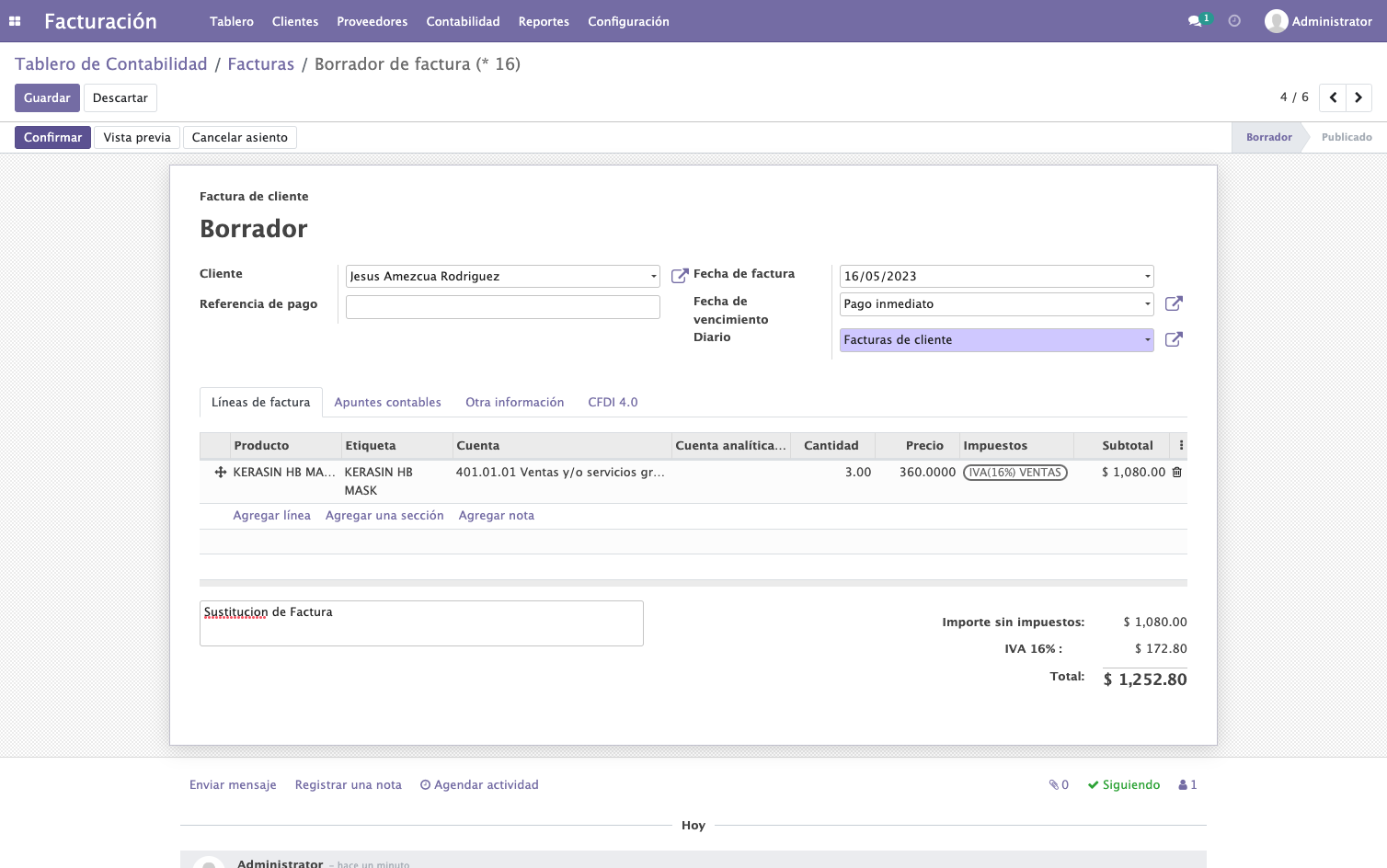This screenshot has width=1387, height=868.
Task: Go to previous record arrow
Action: point(1333,97)
